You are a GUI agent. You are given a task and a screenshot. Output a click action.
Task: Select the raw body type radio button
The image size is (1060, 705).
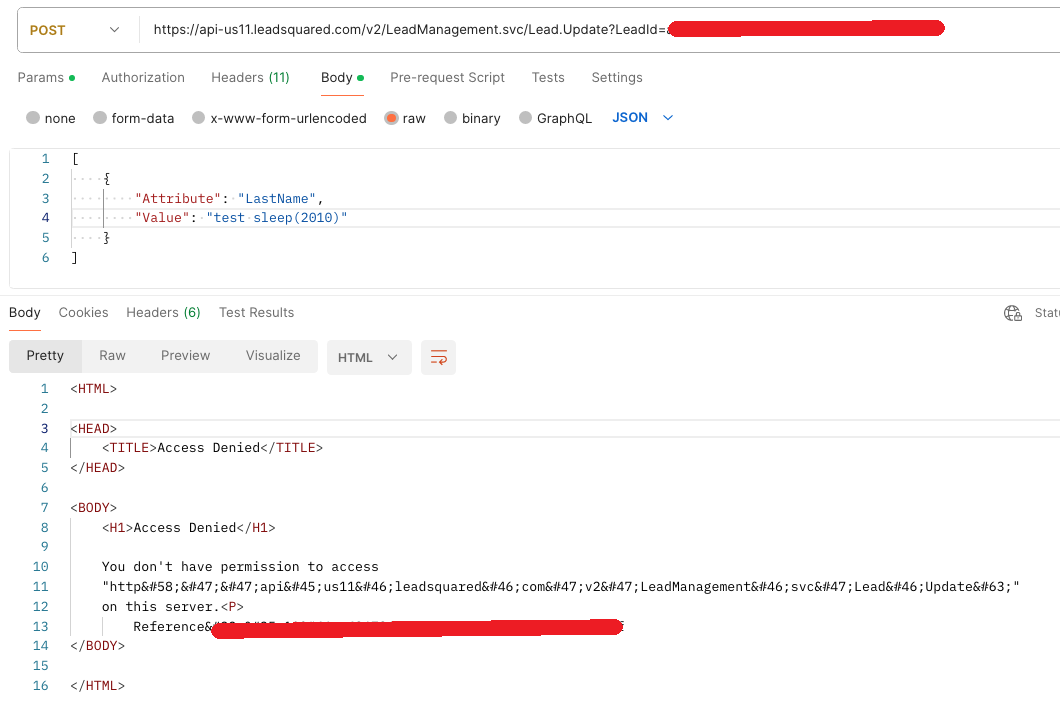pos(391,118)
